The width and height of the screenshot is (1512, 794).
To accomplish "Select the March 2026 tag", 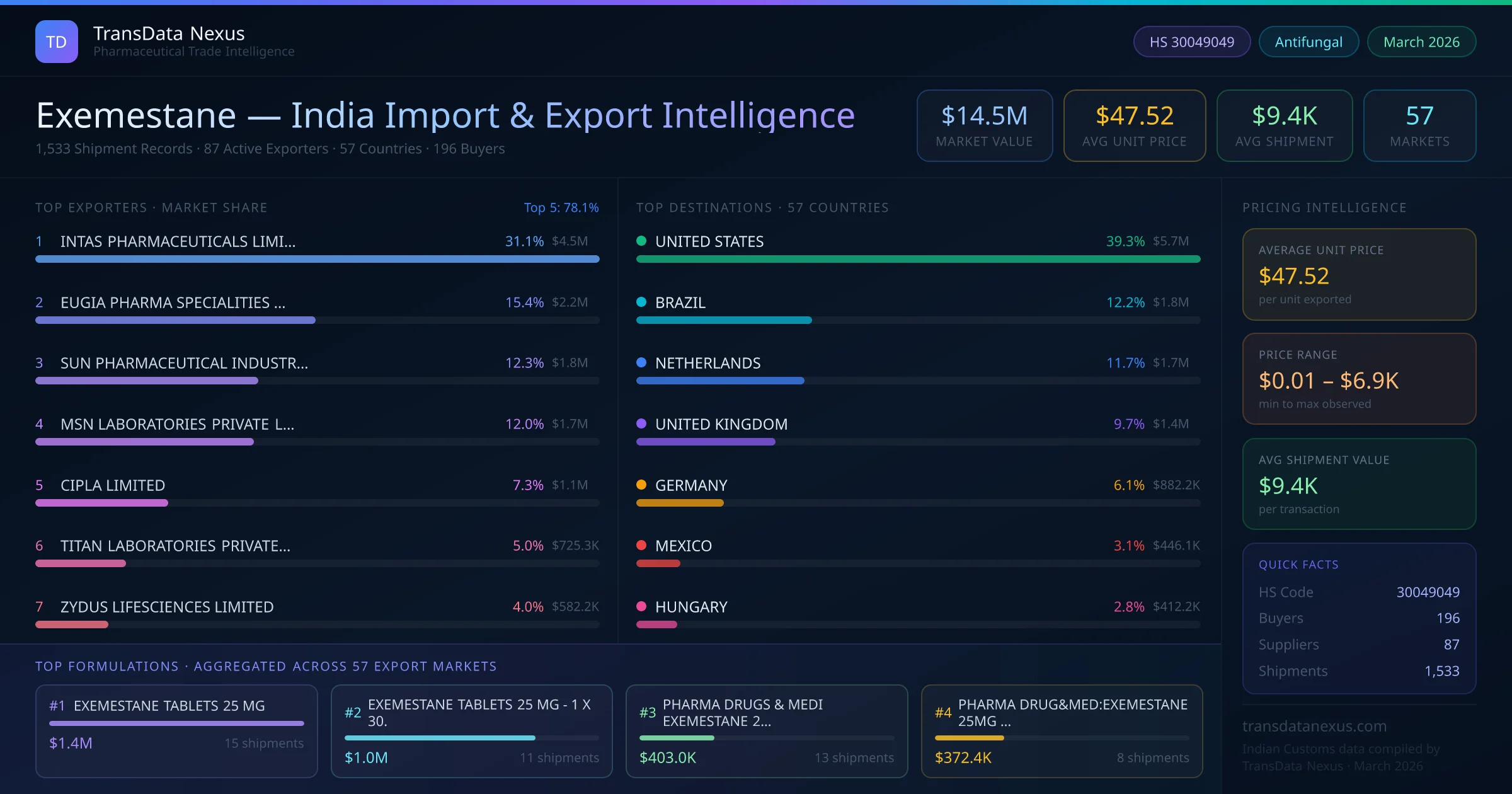I will [x=1421, y=42].
